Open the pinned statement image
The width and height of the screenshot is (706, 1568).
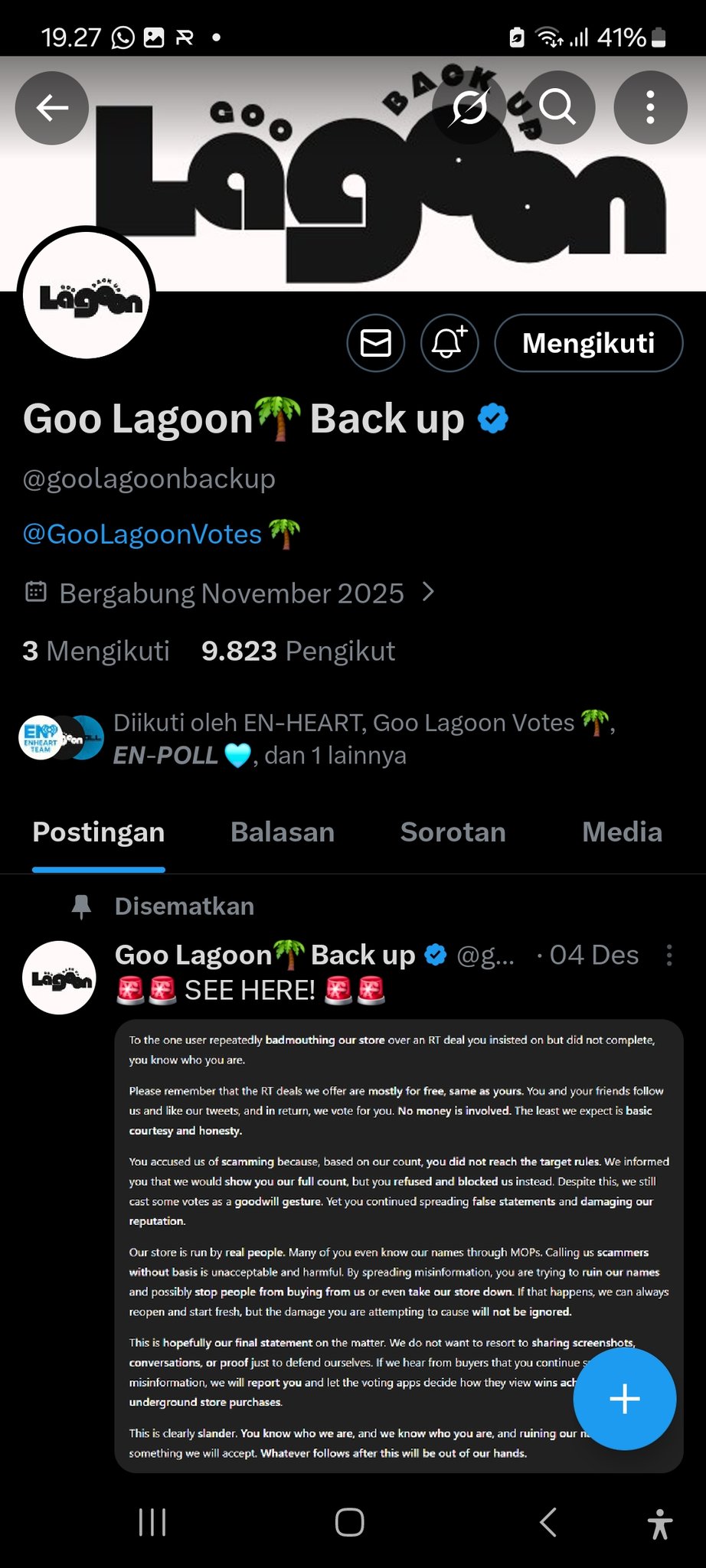click(399, 1246)
